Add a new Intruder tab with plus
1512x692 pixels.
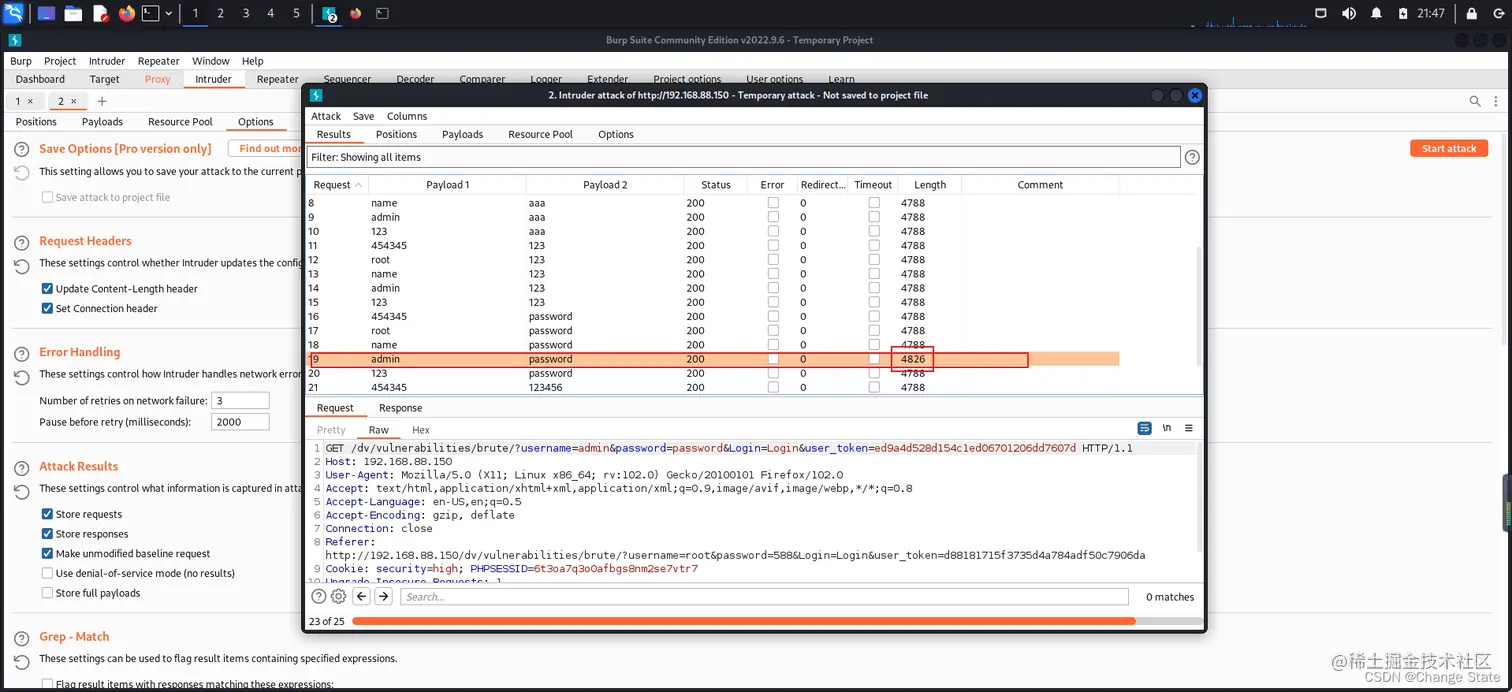(x=102, y=101)
